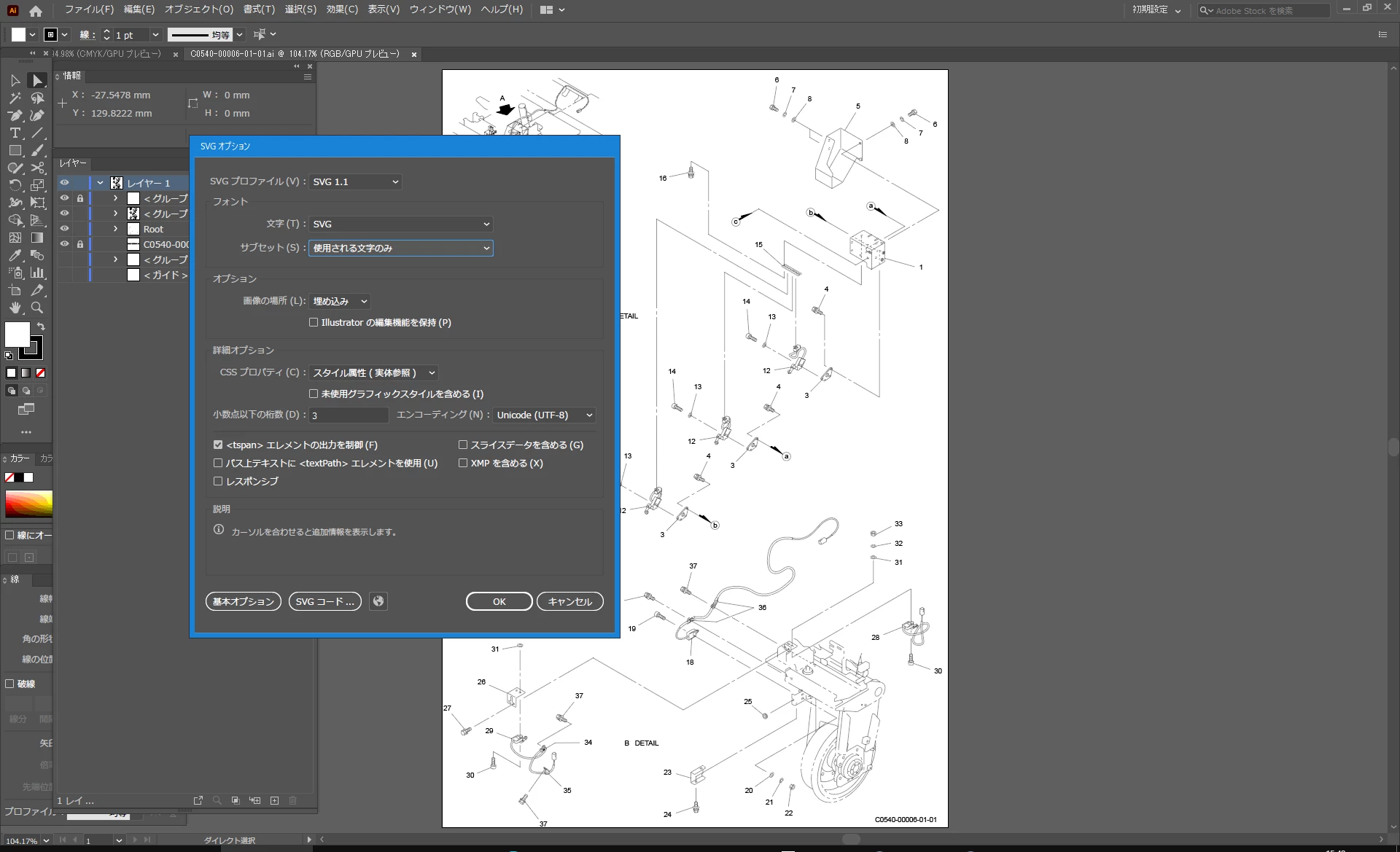1400x852 pixels.
Task: Enable Preserve Illustrator editing capabilities checkbox
Action: coord(314,322)
